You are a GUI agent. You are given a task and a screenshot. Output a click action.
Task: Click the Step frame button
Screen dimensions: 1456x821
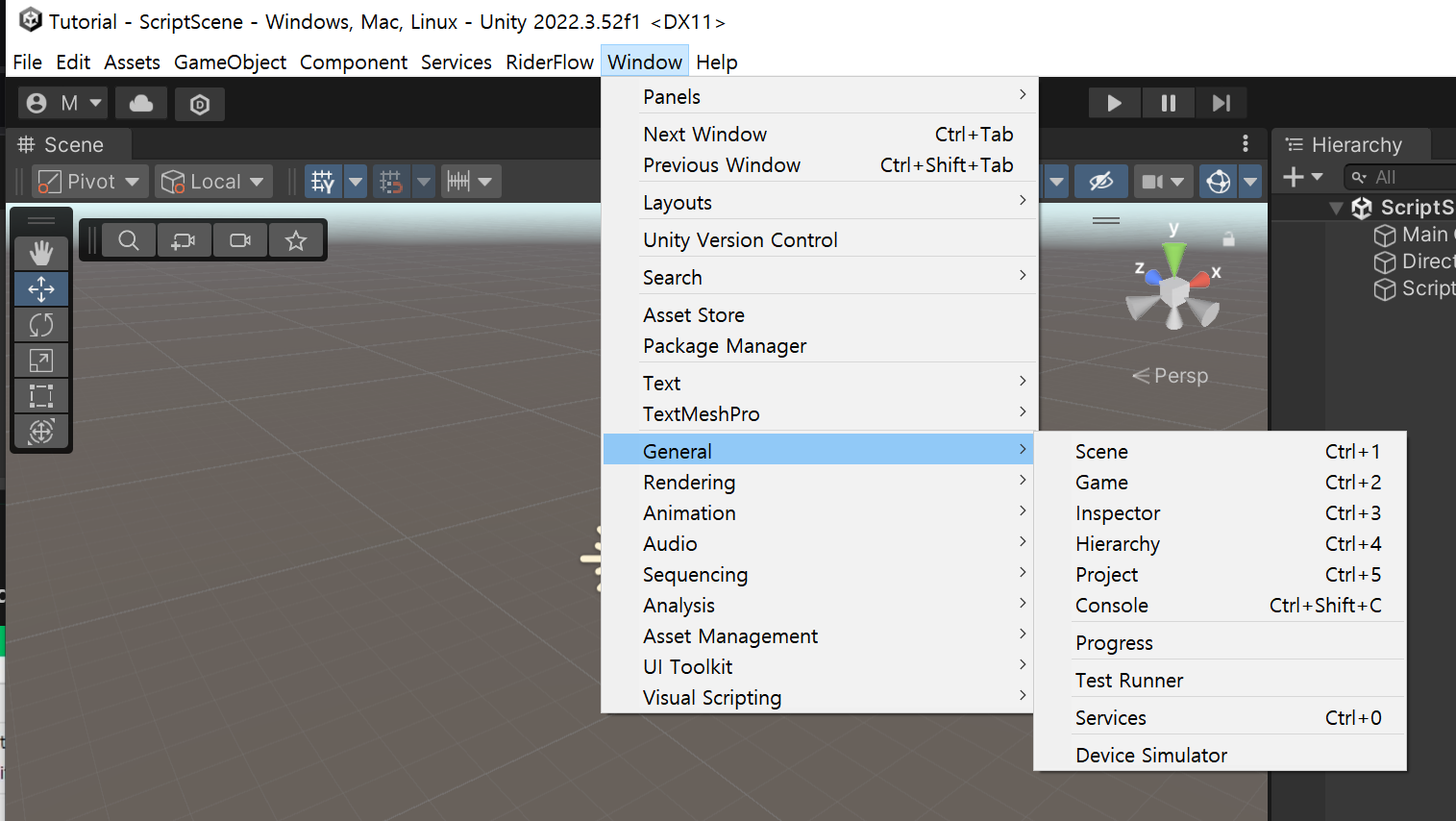coord(1222,103)
